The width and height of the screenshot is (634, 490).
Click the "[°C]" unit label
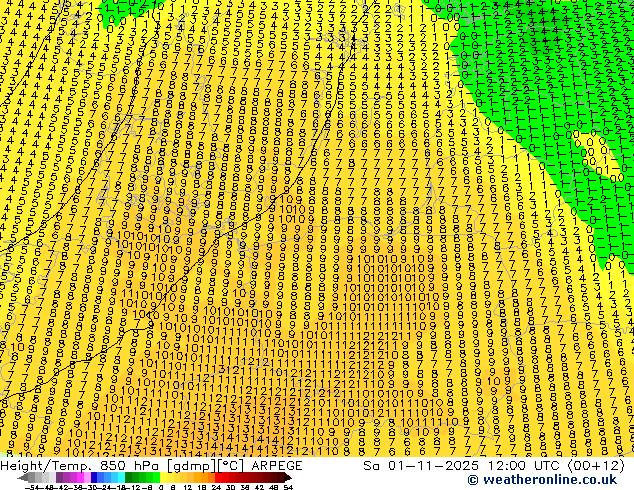[230, 466]
